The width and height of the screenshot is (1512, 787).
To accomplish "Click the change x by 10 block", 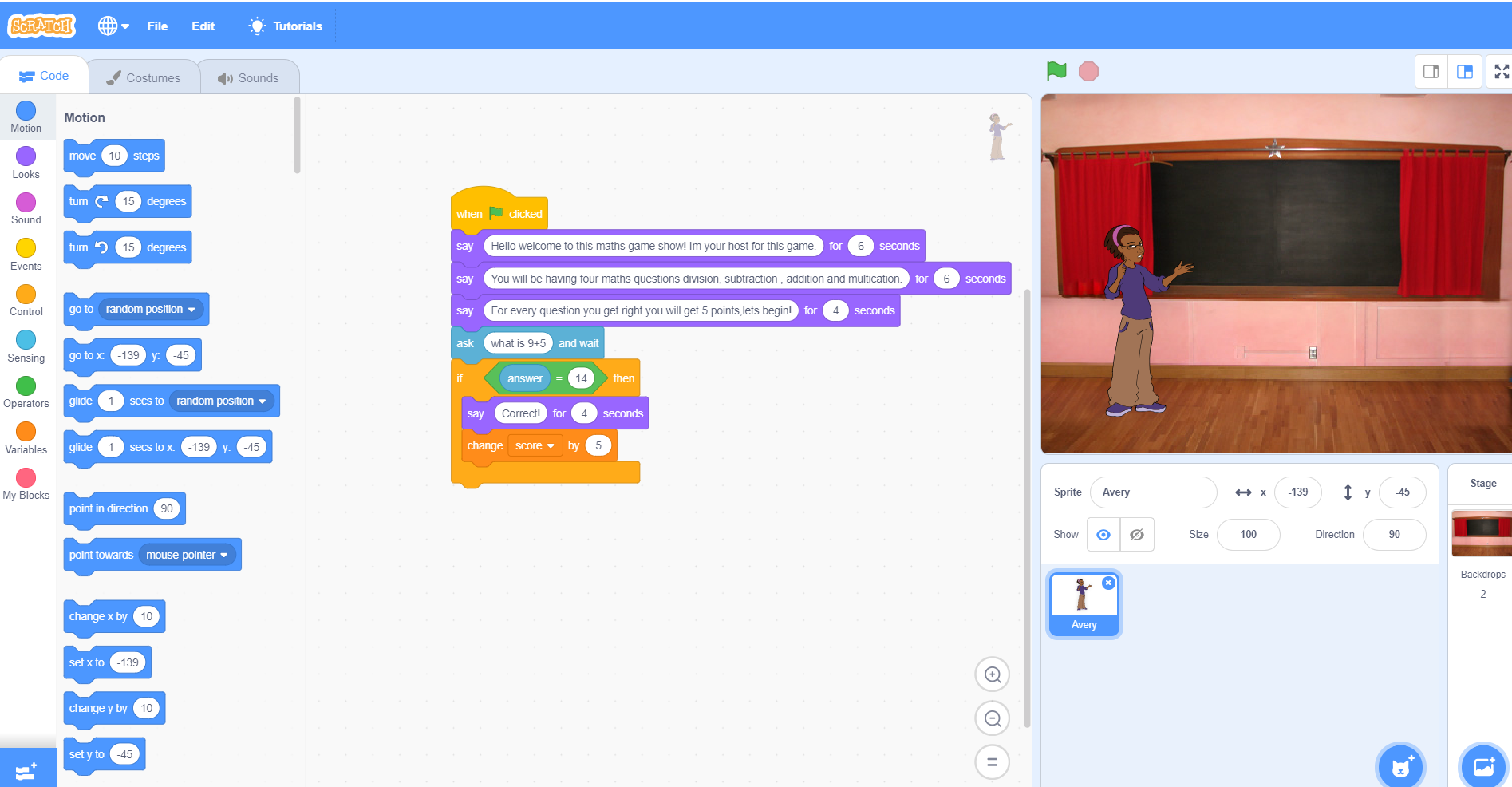I will (113, 617).
